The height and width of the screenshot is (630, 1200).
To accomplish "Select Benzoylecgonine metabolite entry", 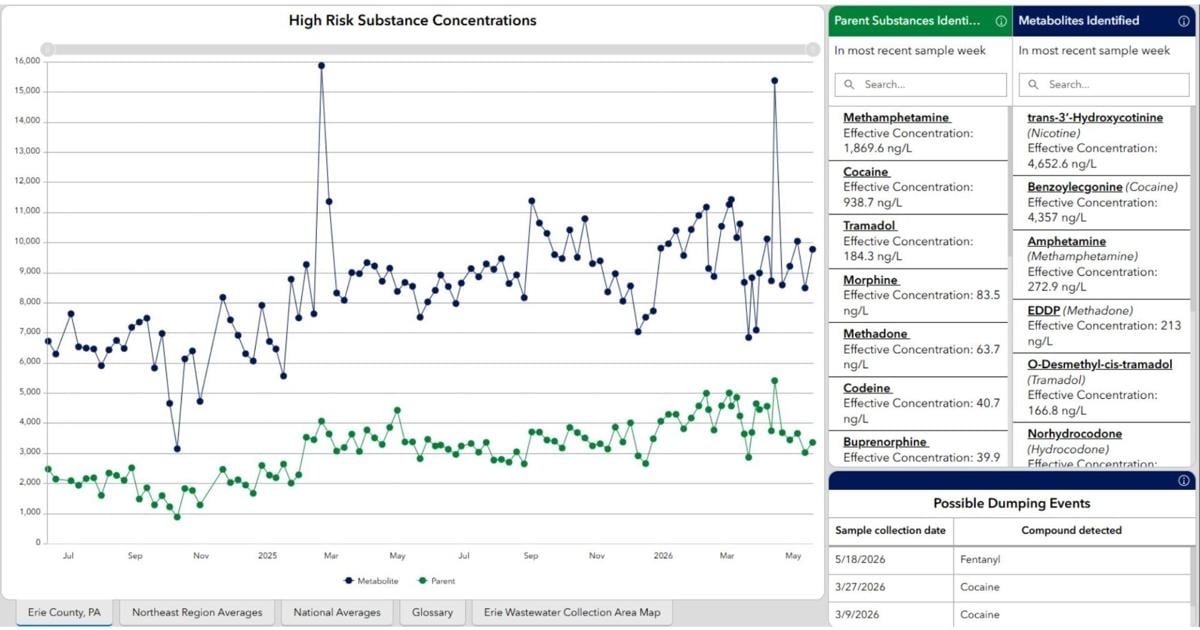I will 1075,187.
